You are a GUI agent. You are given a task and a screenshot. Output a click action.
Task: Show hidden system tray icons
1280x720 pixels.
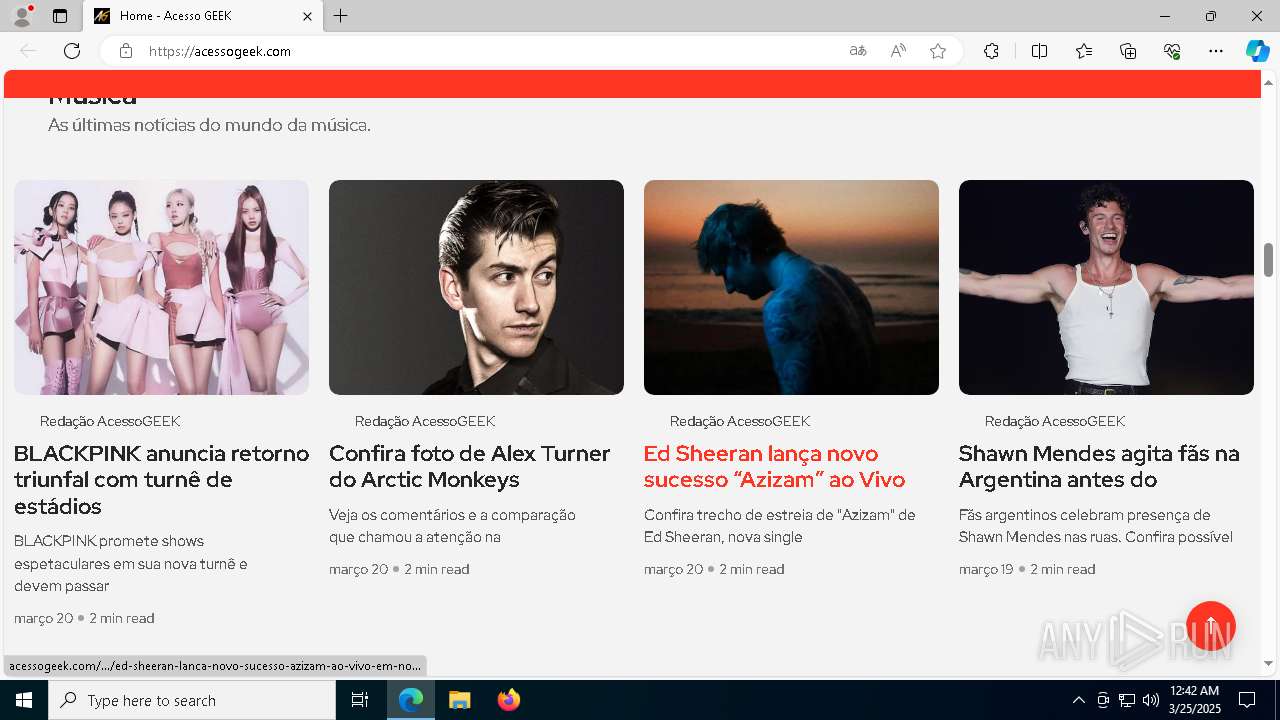coord(1078,700)
